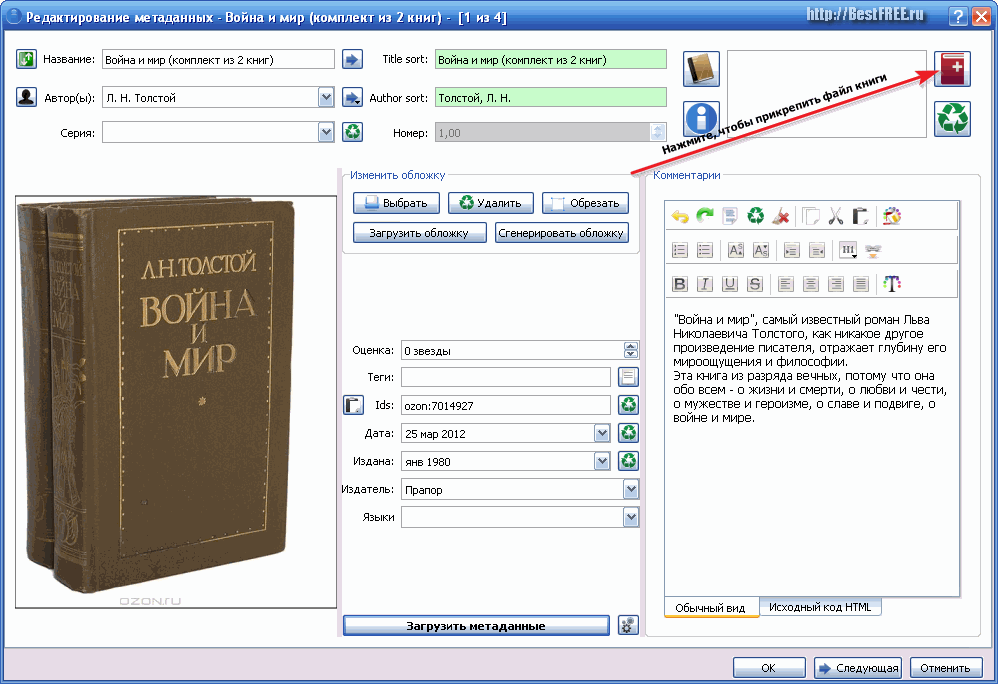Center the comment text

tap(811, 284)
